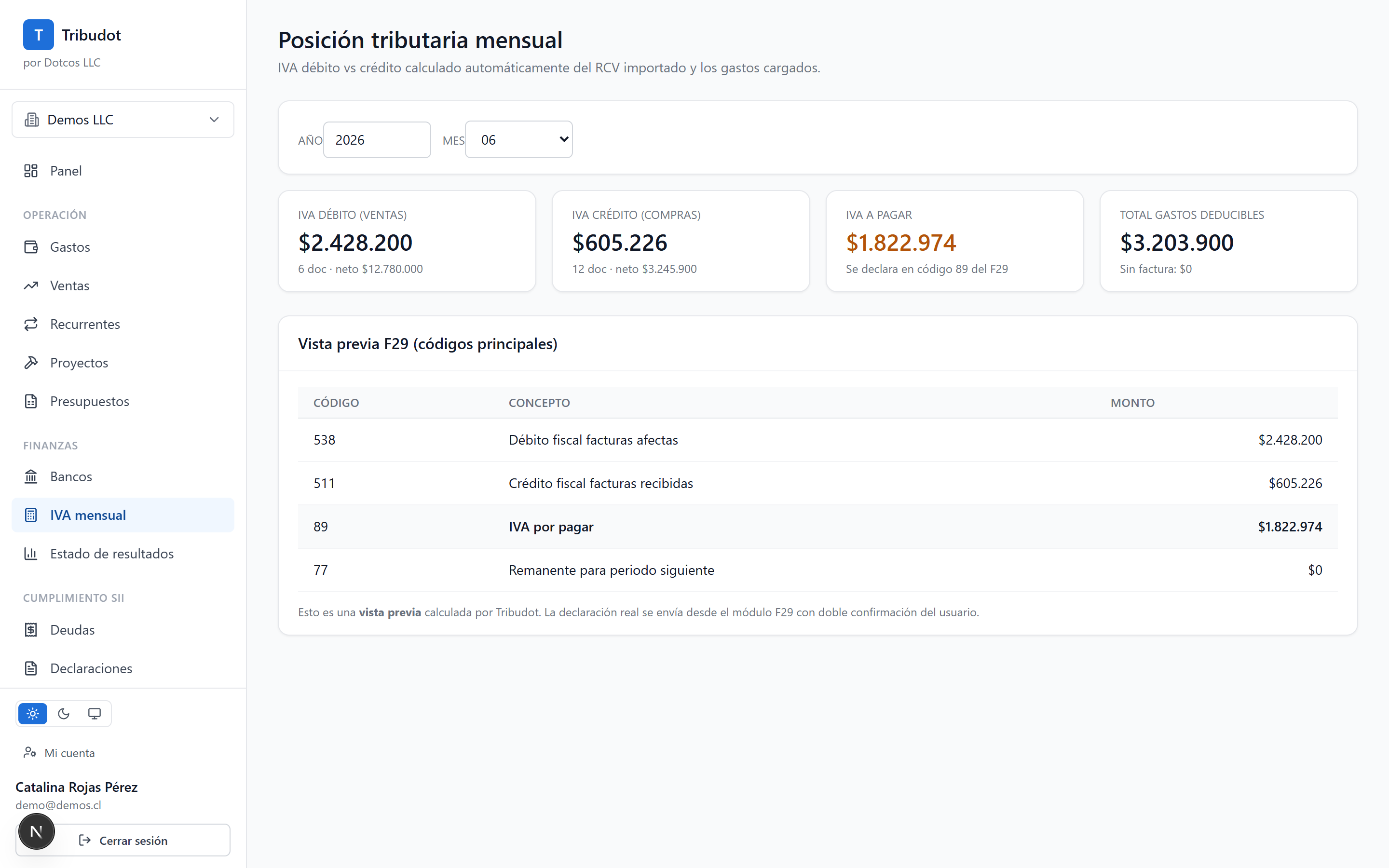Select IVA mensual in the sidebar

point(123,515)
